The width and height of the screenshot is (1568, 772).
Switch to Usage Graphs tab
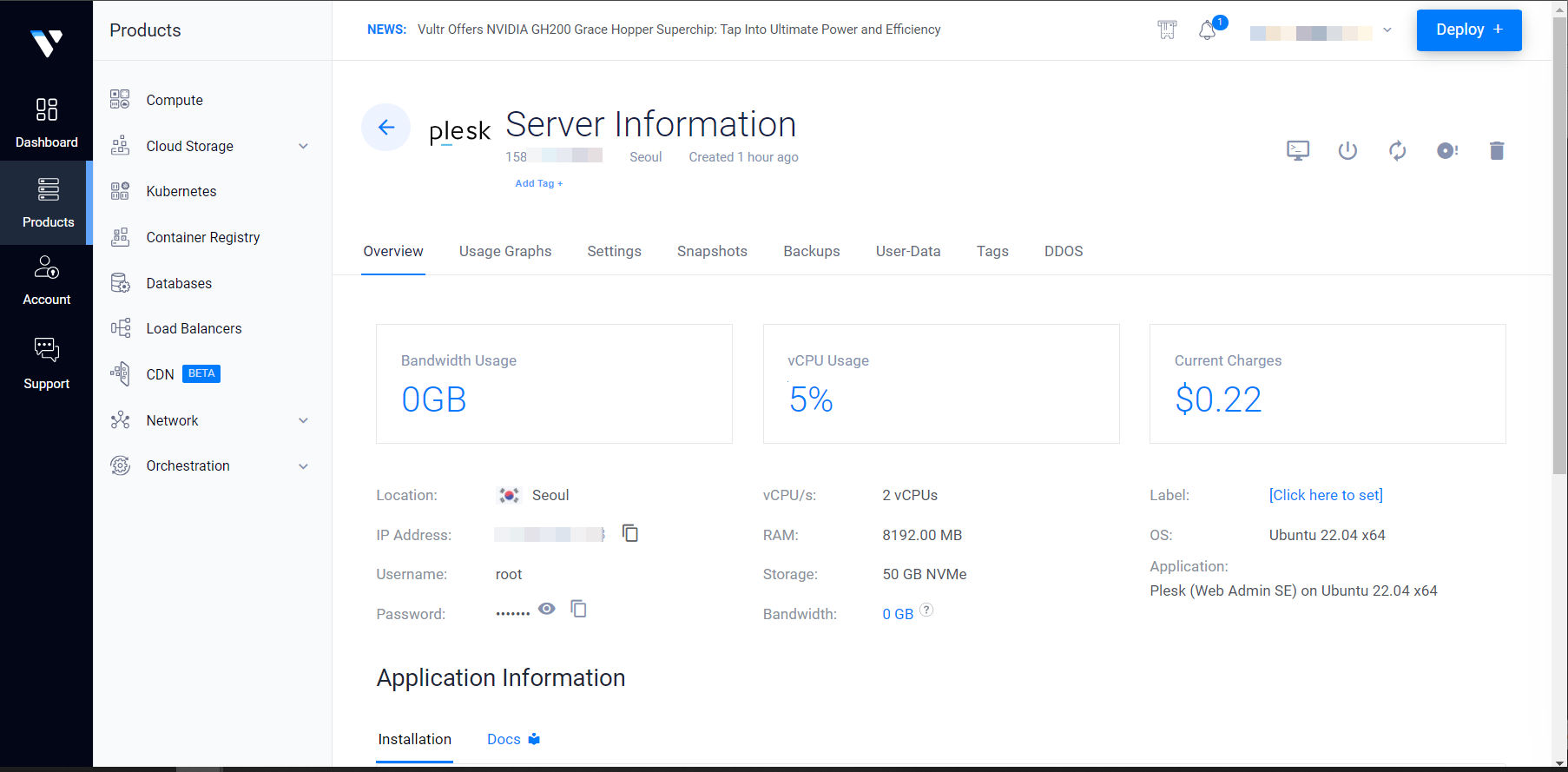[505, 251]
